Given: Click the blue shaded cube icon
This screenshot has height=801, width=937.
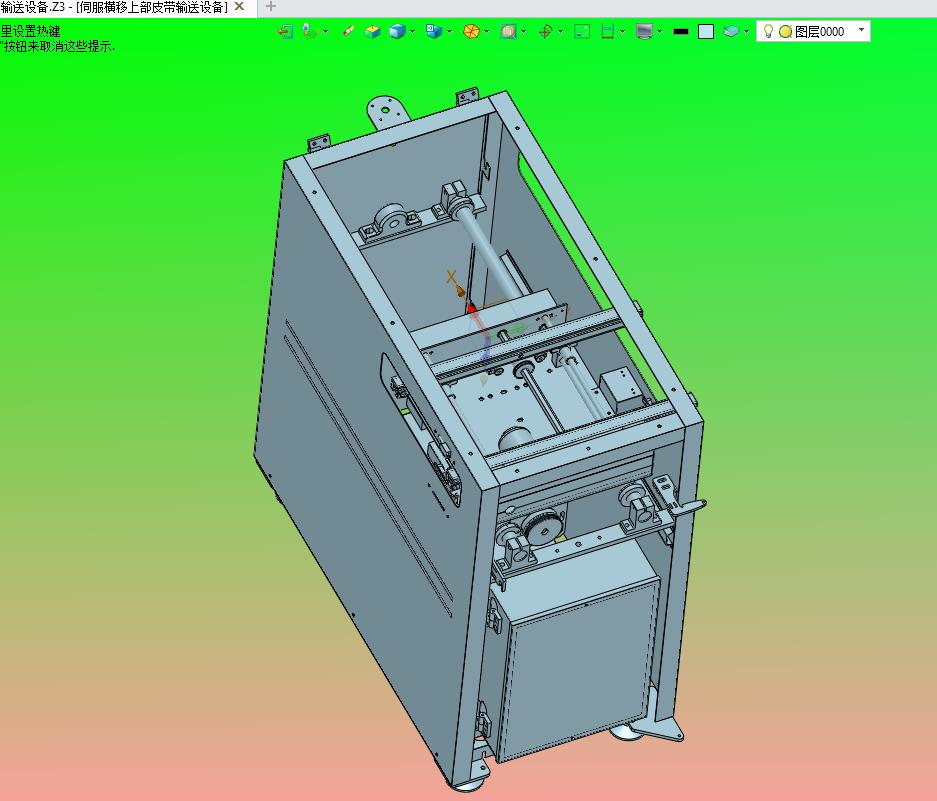Looking at the screenshot, I should pos(397,32).
